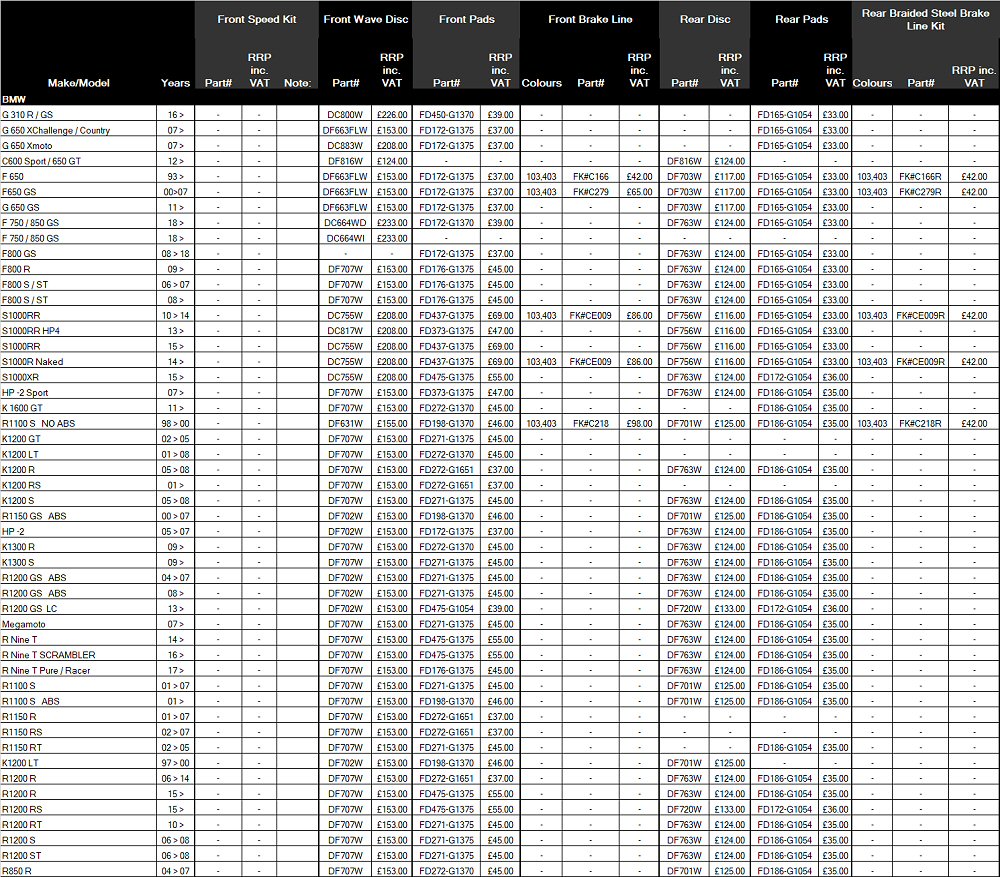This screenshot has width=1000, height=877.
Task: Click the £65.00 price in F650 GS row
Action: click(639, 192)
